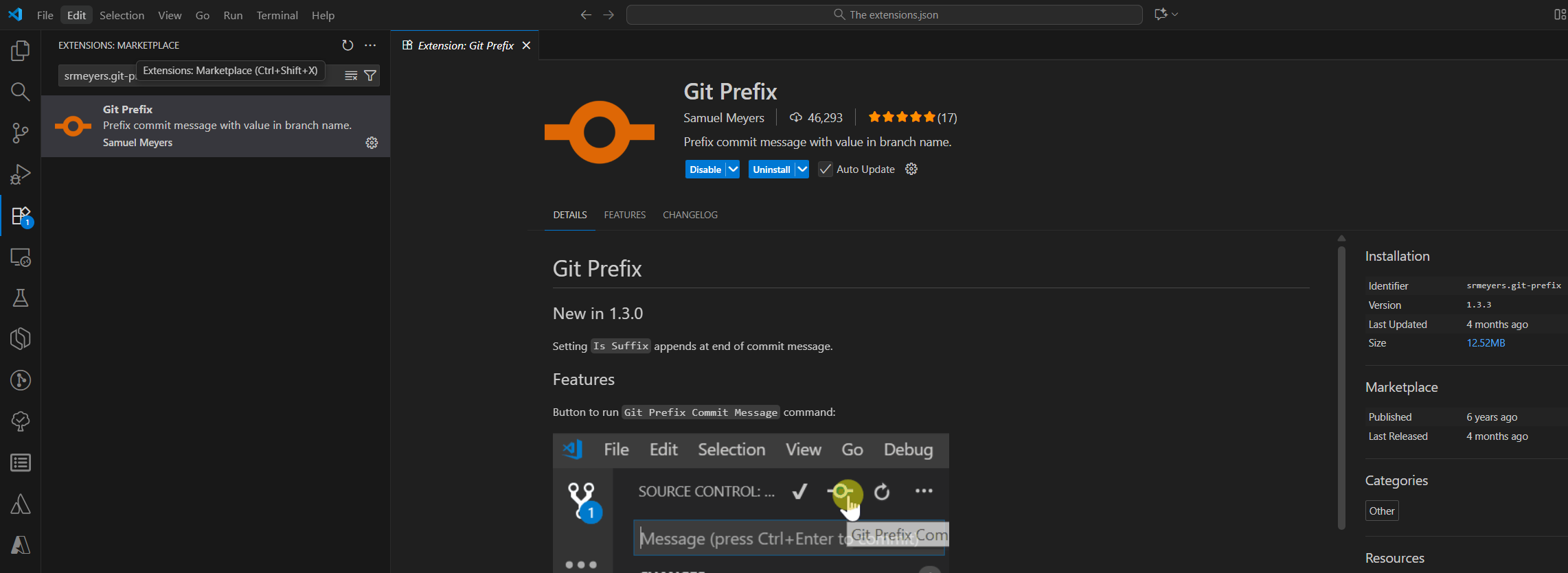The height and width of the screenshot is (573, 1568).
Task: Switch to the CHANGELOG tab
Action: tap(690, 215)
